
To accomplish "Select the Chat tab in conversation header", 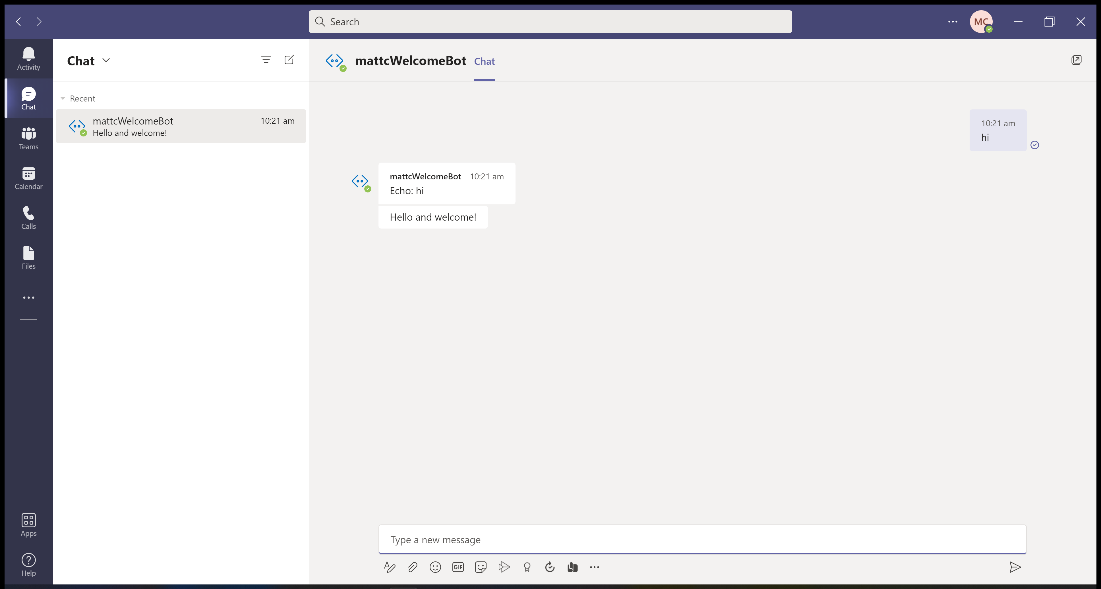I will pyautogui.click(x=484, y=62).
